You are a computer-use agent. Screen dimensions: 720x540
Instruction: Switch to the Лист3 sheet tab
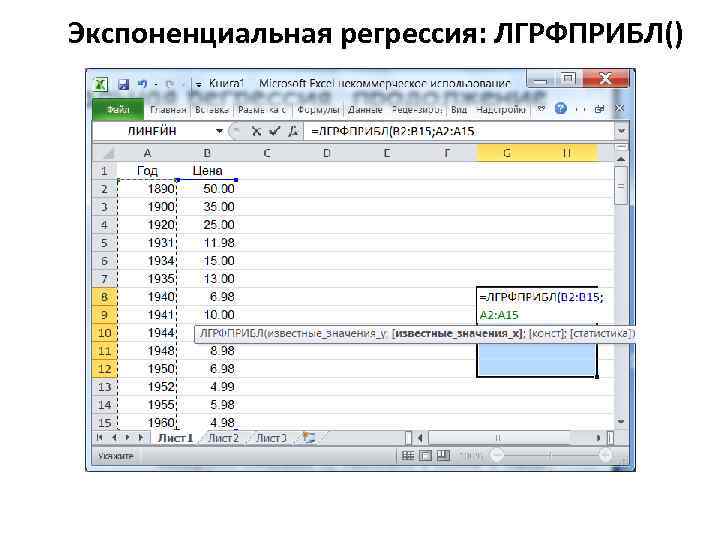pyautogui.click(x=271, y=438)
